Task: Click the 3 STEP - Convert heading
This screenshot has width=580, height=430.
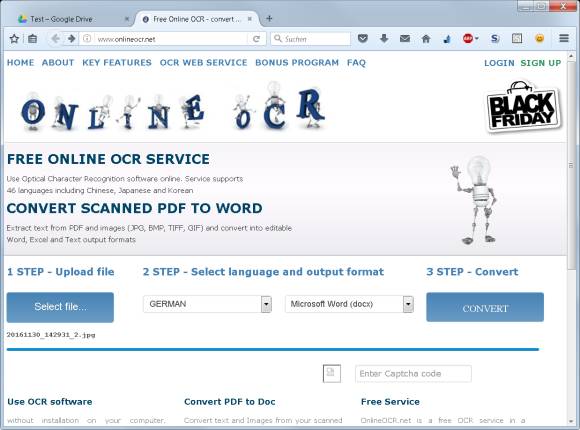Action: click(x=472, y=272)
